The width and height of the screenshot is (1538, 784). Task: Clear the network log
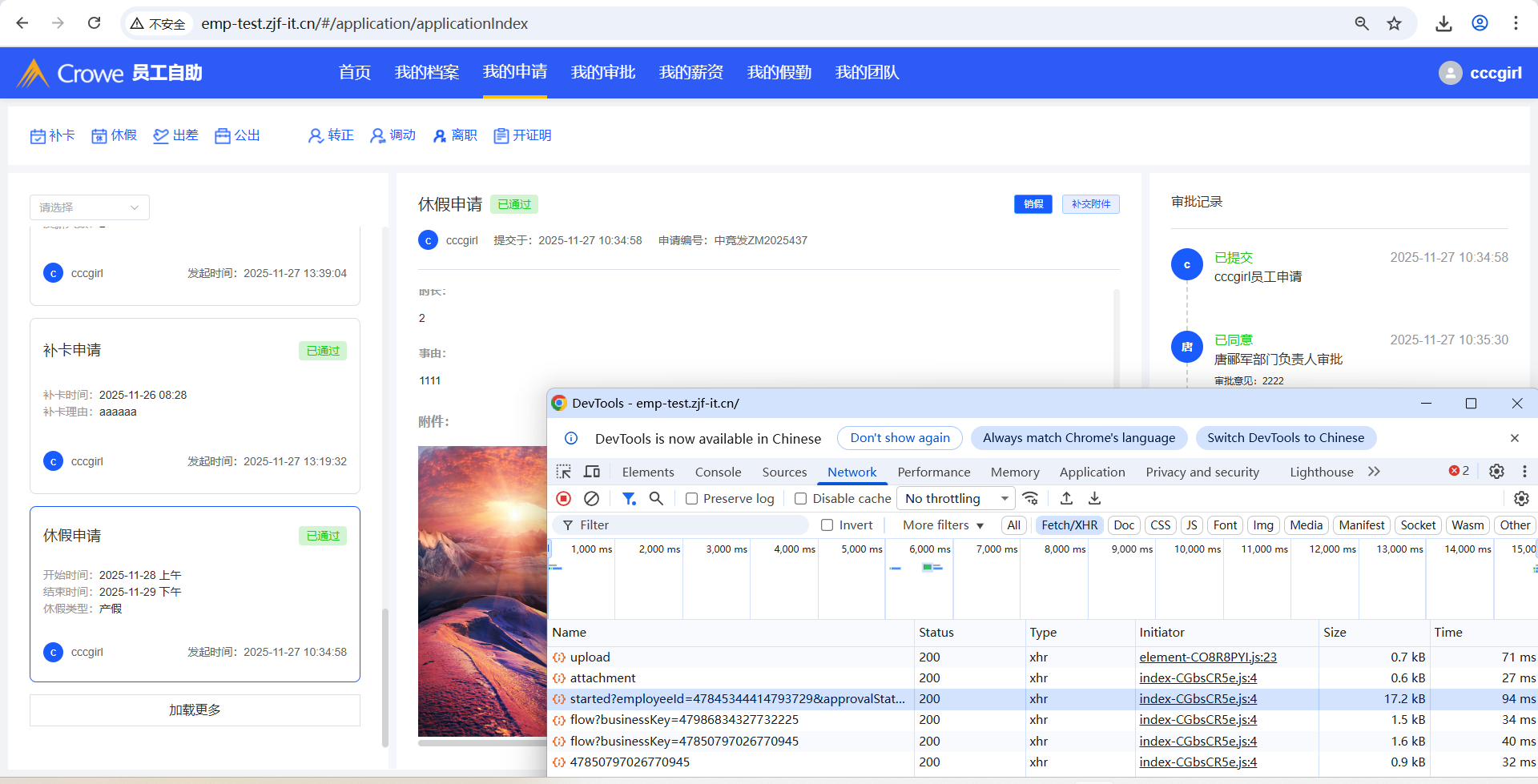tap(591, 499)
